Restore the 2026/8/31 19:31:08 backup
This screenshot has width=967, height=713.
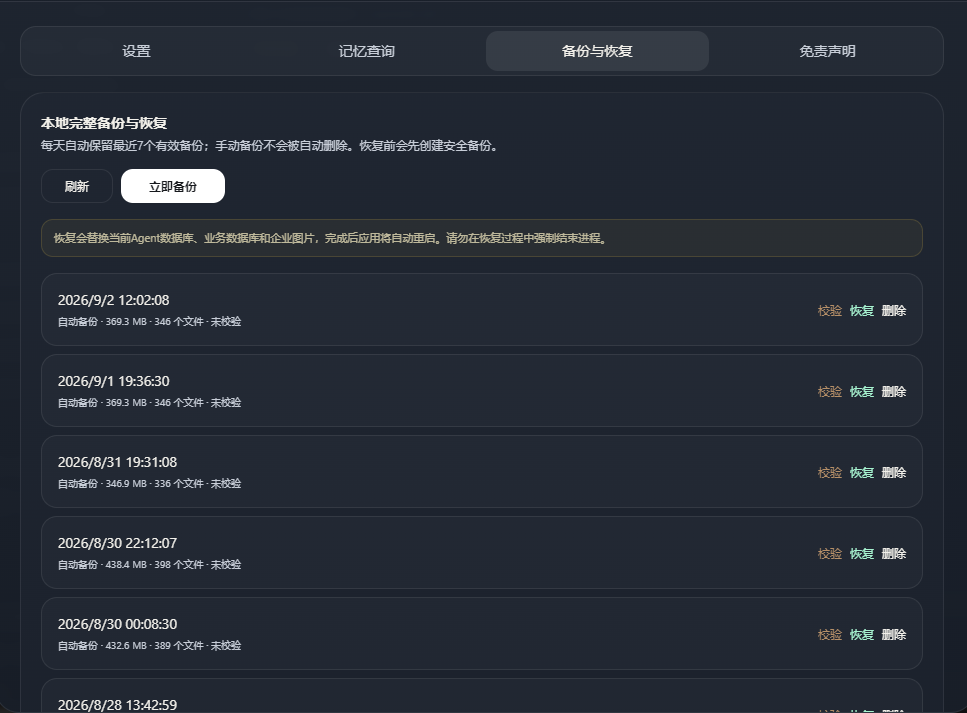coord(862,472)
